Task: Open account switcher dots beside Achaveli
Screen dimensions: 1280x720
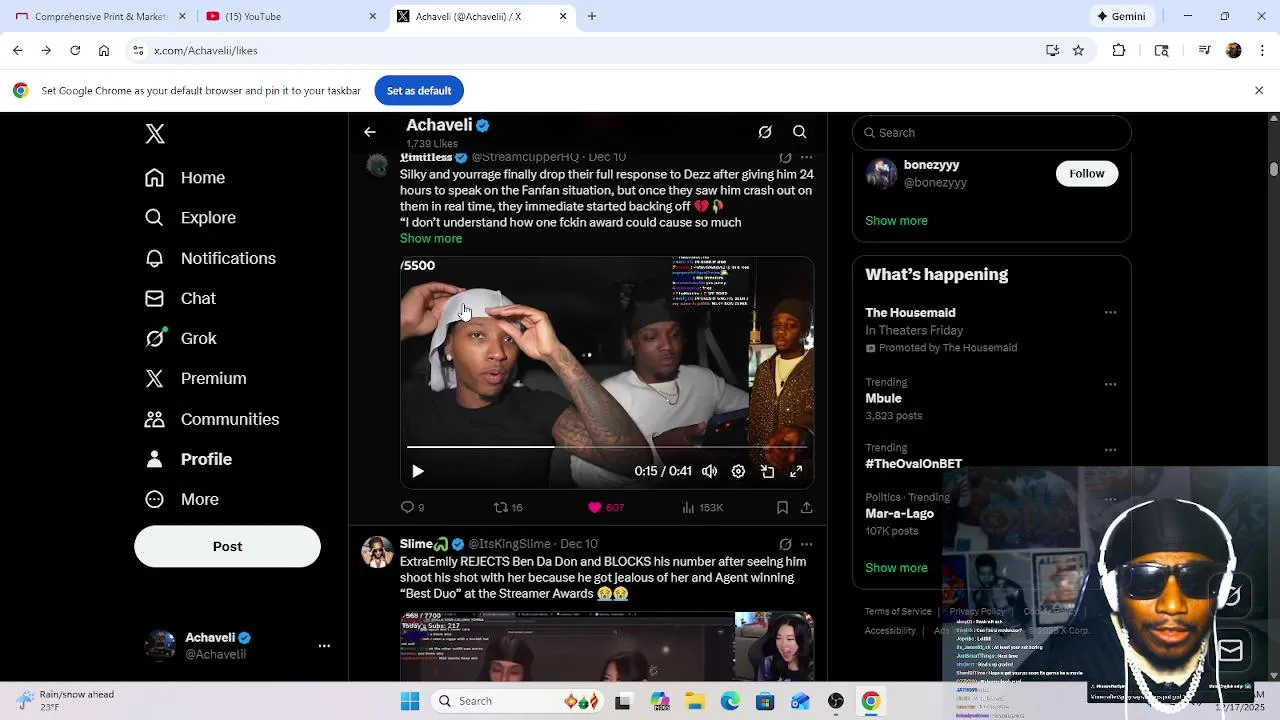Action: tap(324, 646)
